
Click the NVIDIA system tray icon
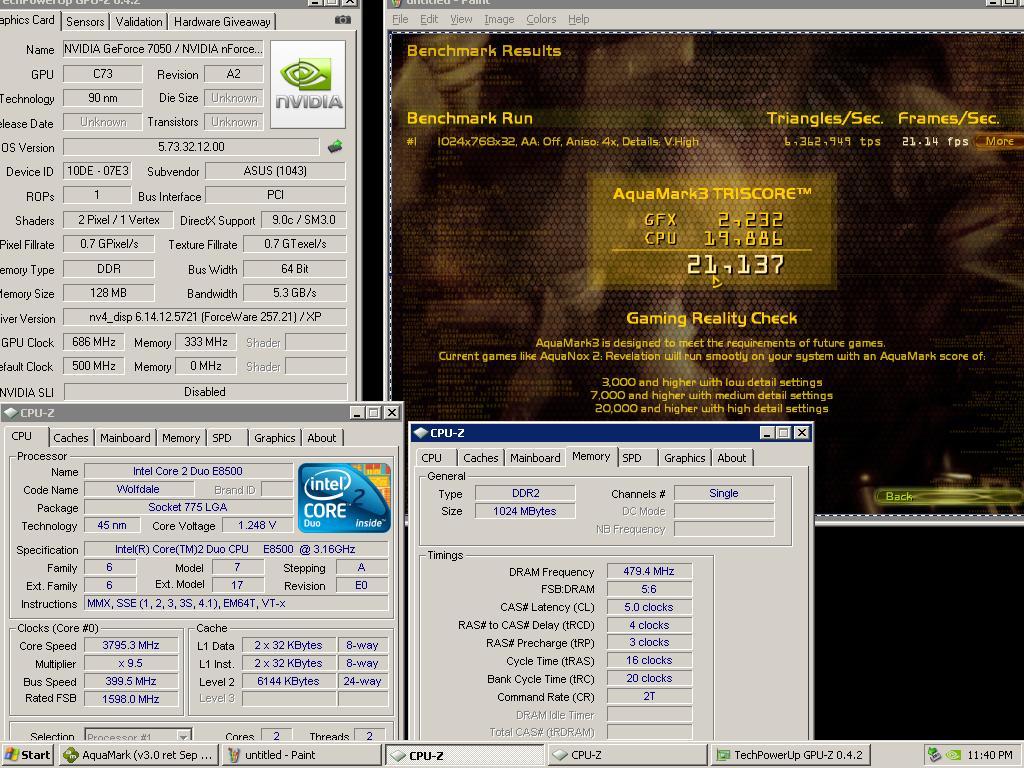[x=953, y=755]
